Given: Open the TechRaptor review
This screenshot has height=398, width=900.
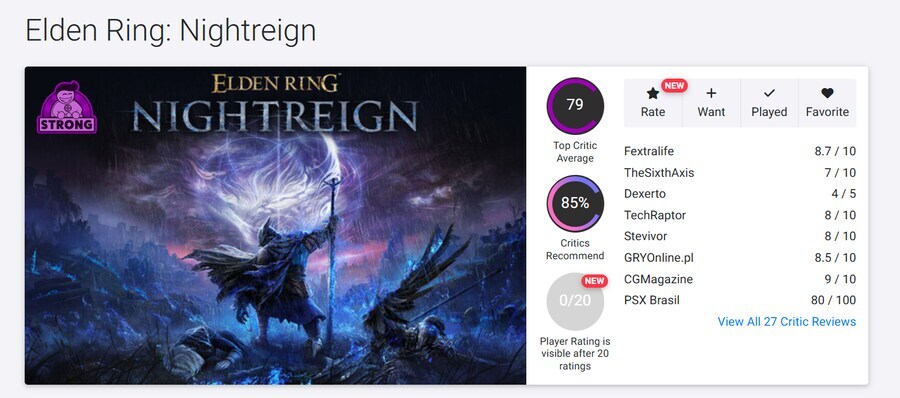Looking at the screenshot, I should pyautogui.click(x=740, y=215).
